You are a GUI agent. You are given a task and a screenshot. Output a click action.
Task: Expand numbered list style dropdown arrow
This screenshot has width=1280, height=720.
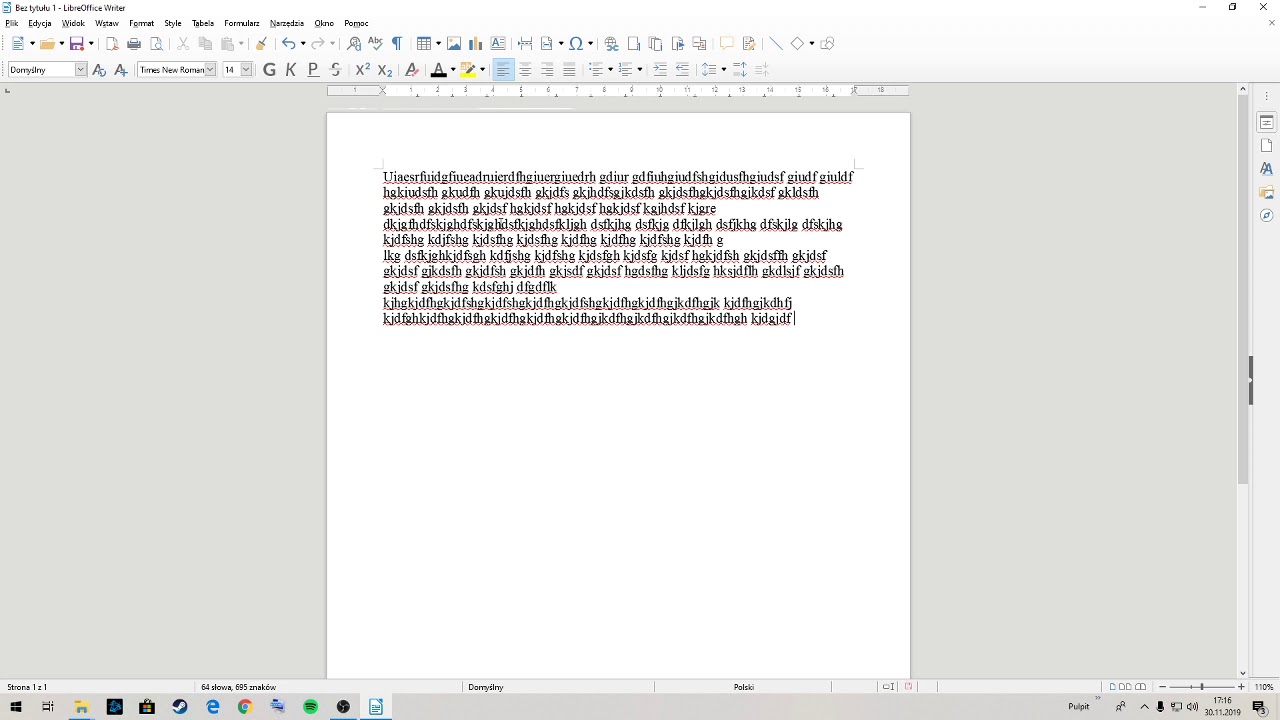tap(640, 70)
